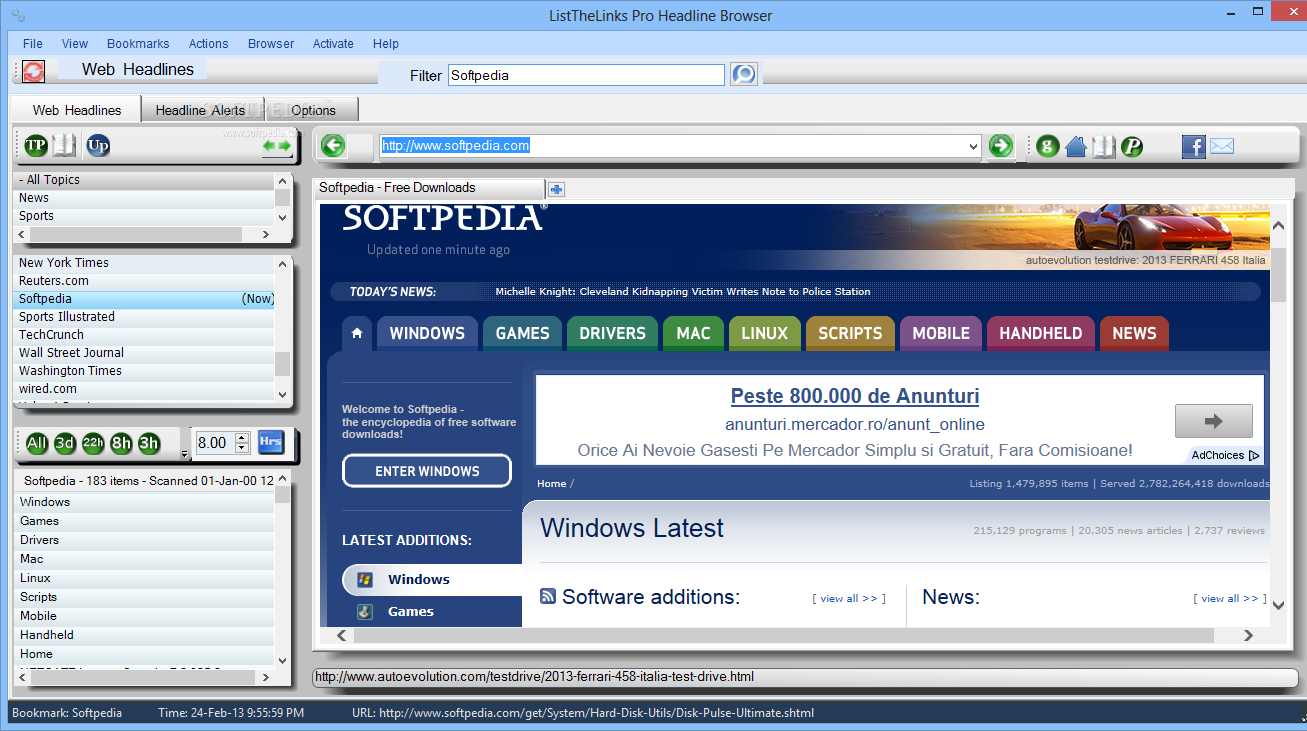The height and width of the screenshot is (731, 1307).
Task: Click the RSS icon beside Software additions
Action: 548,596
